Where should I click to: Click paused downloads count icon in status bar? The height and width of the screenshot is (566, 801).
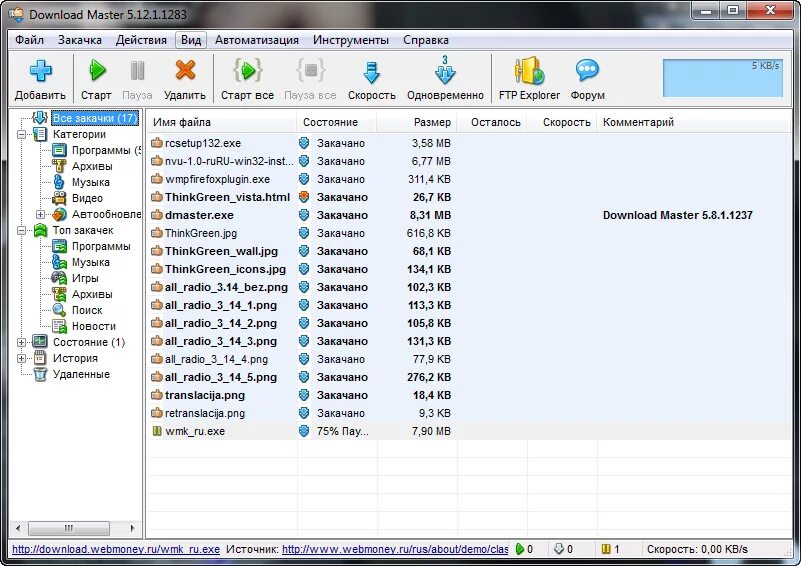coord(606,549)
